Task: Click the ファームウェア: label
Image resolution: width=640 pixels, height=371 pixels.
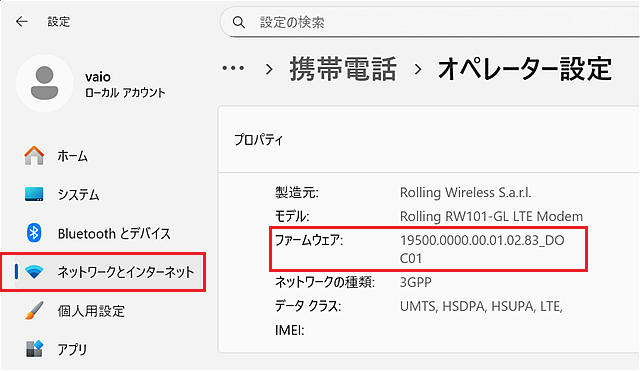Action: point(309,240)
